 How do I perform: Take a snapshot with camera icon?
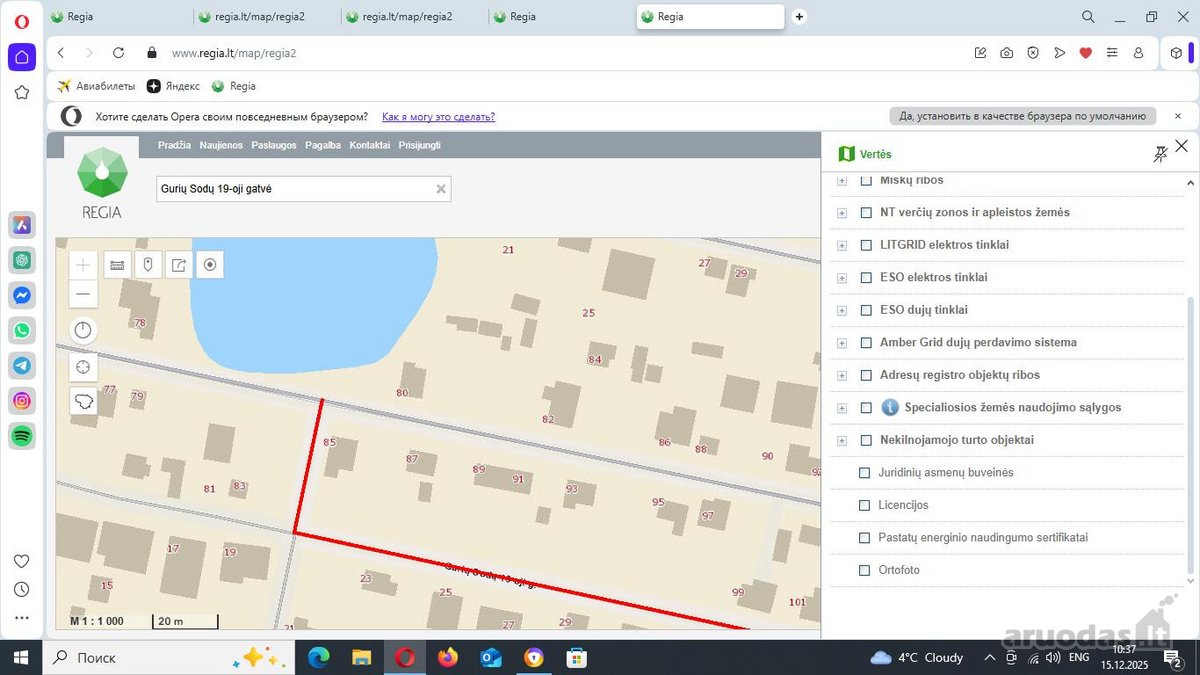(1007, 53)
